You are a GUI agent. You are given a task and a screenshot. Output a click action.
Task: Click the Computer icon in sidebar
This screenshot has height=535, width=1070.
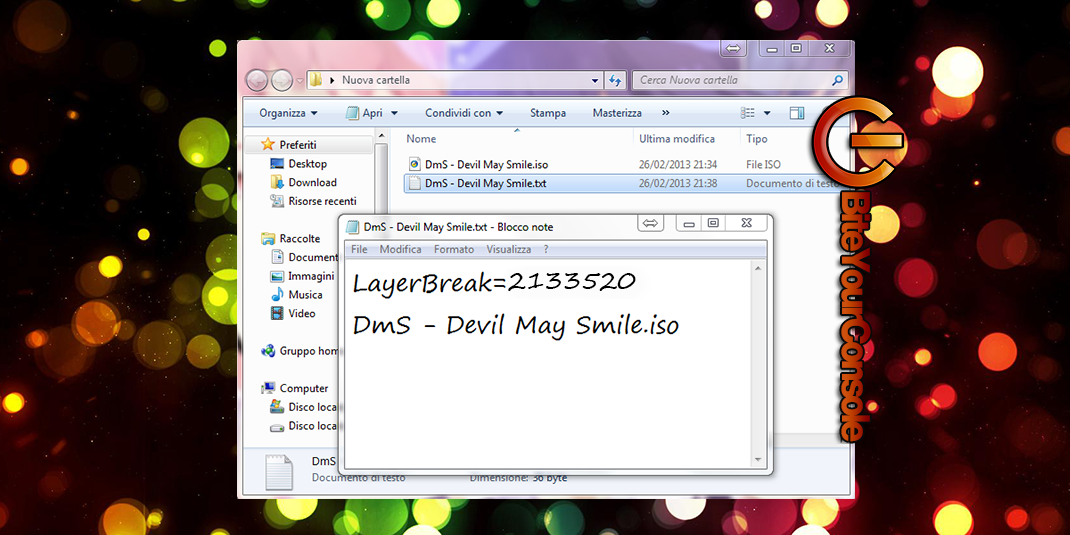click(x=268, y=388)
